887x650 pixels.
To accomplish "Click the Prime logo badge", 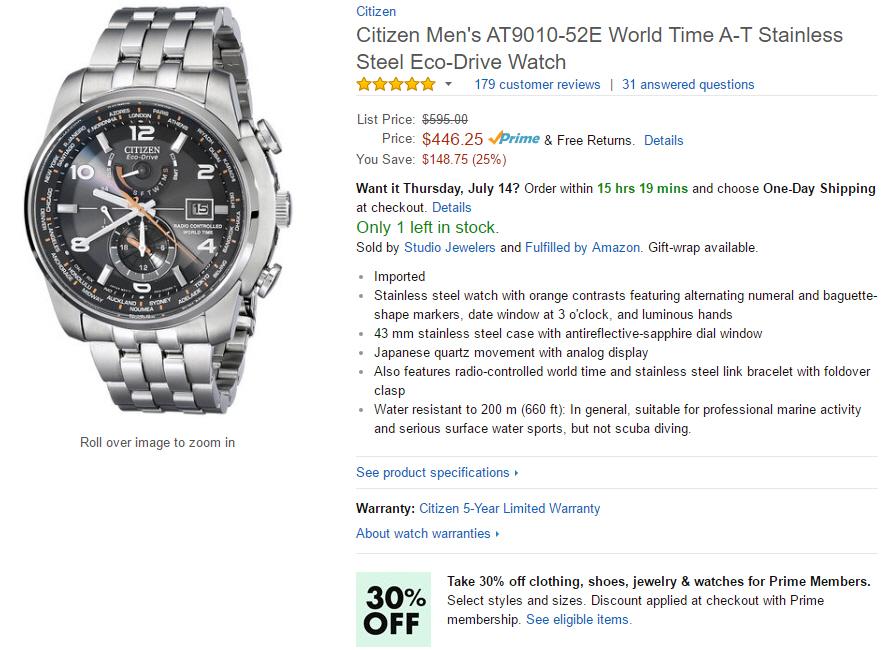I will pyautogui.click(x=514, y=139).
